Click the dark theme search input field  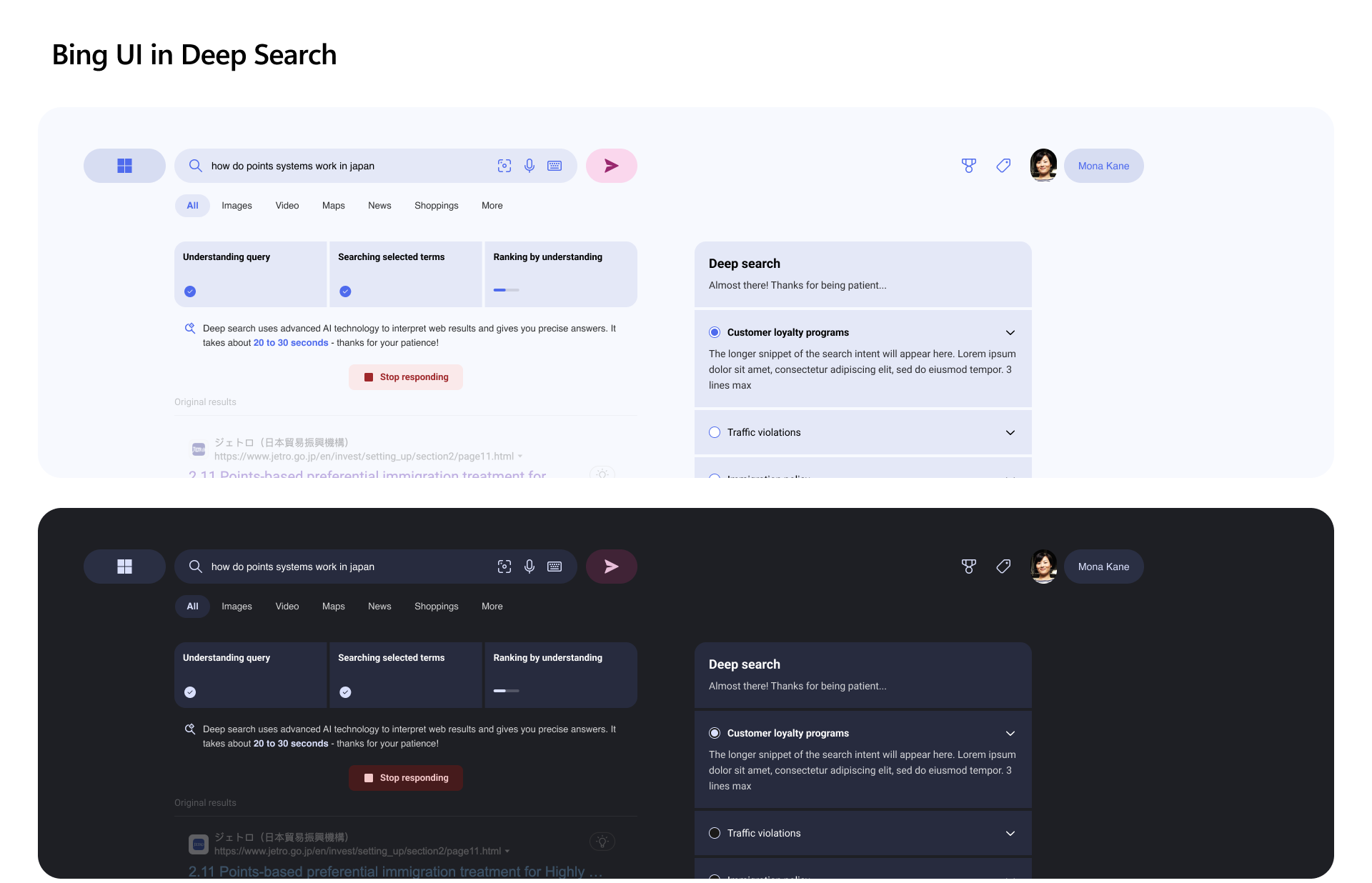[343, 567]
